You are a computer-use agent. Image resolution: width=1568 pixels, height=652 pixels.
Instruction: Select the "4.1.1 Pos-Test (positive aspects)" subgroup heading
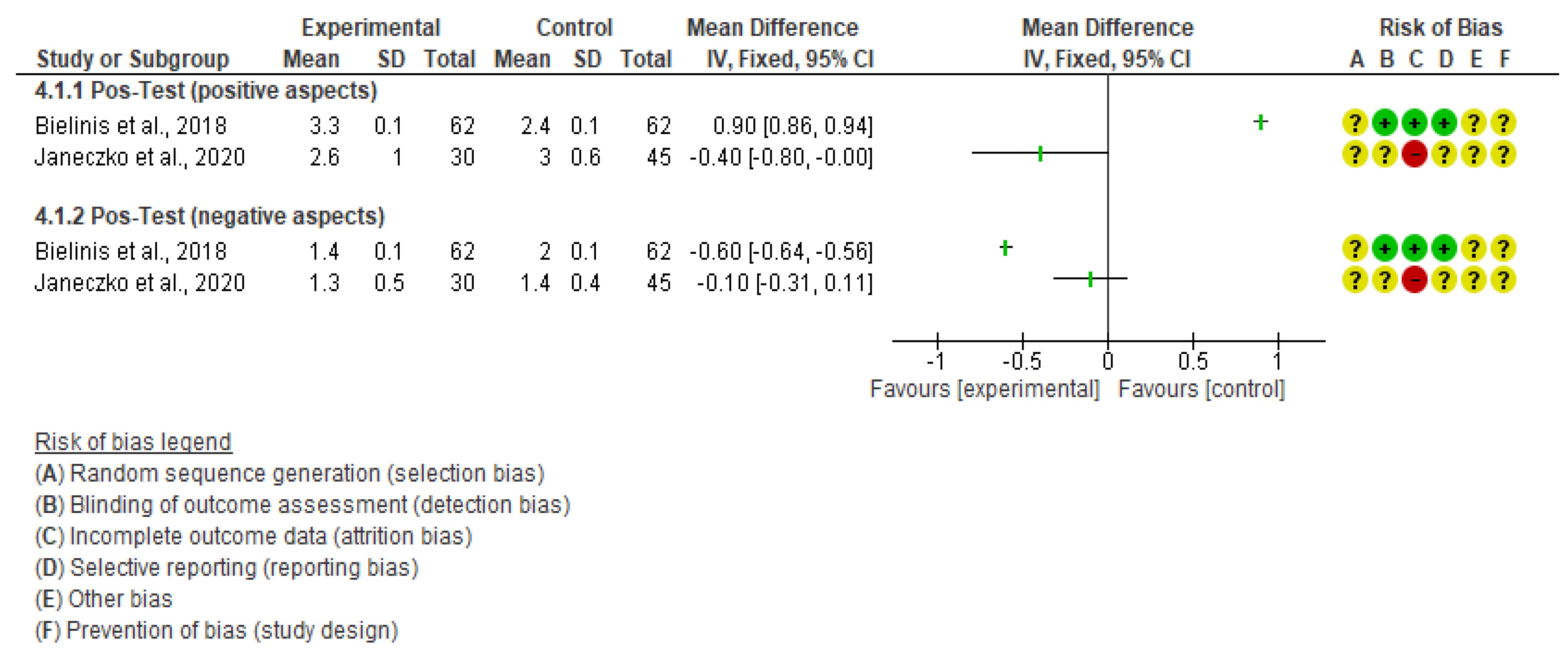206,91
